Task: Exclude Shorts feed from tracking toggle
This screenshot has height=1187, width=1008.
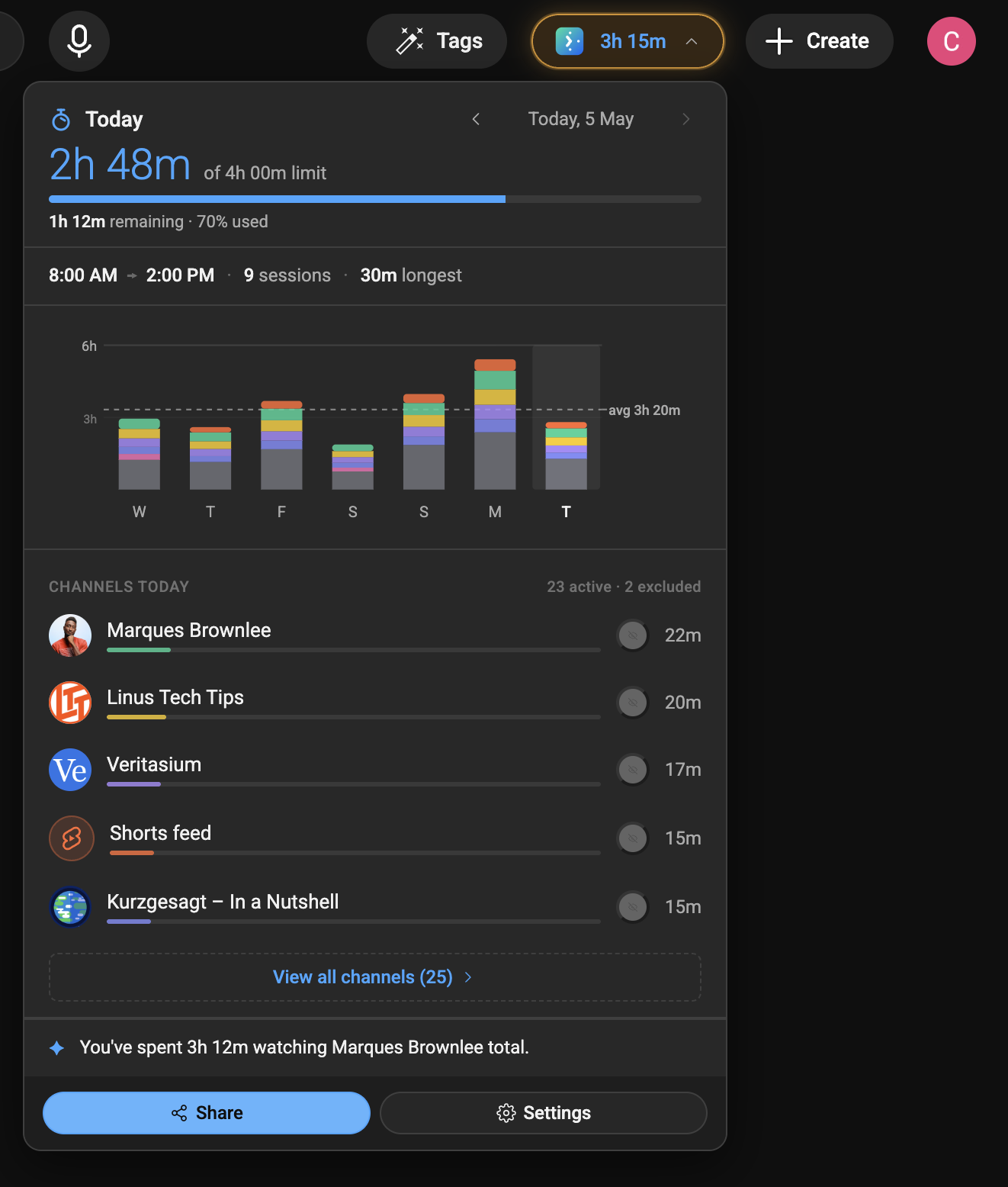Action: click(633, 838)
